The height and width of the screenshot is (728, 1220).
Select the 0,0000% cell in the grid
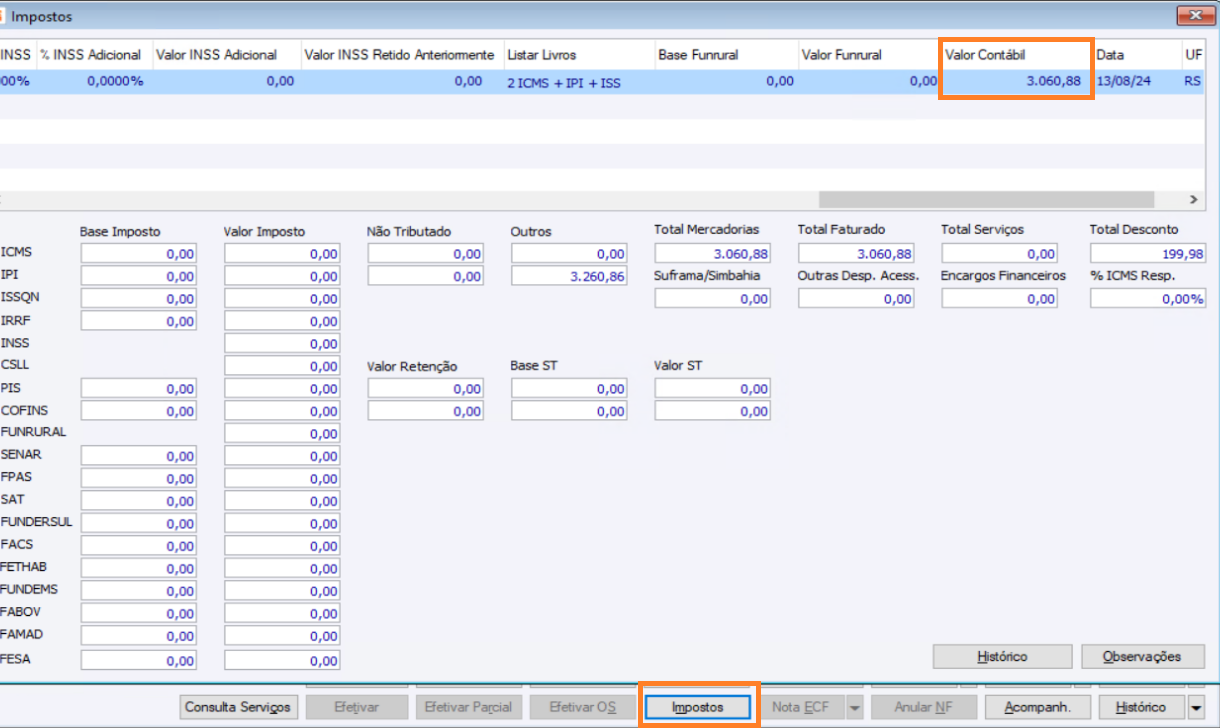click(x=93, y=82)
